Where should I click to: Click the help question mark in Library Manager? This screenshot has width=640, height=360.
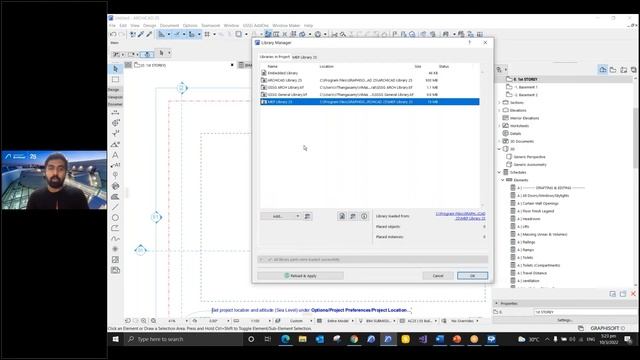pyautogui.click(x=469, y=42)
